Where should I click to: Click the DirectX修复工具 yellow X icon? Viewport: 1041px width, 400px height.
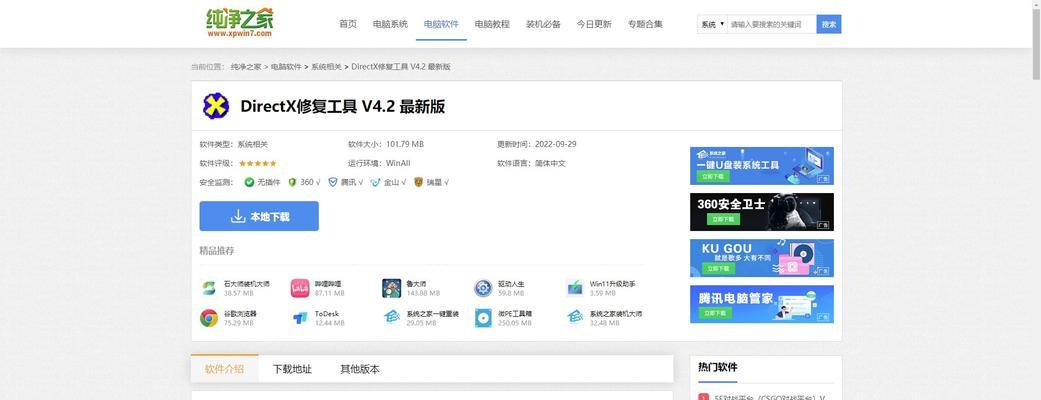point(216,106)
